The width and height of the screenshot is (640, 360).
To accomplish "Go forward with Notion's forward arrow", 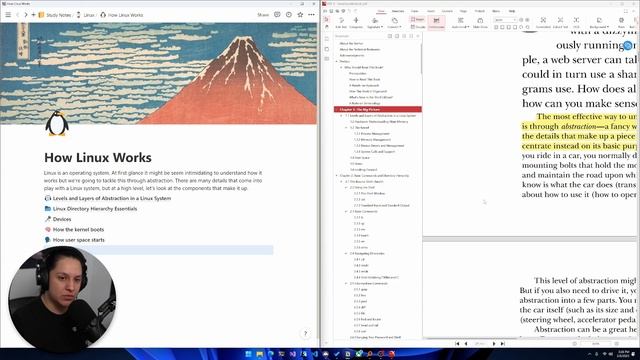I will (x=25, y=15).
